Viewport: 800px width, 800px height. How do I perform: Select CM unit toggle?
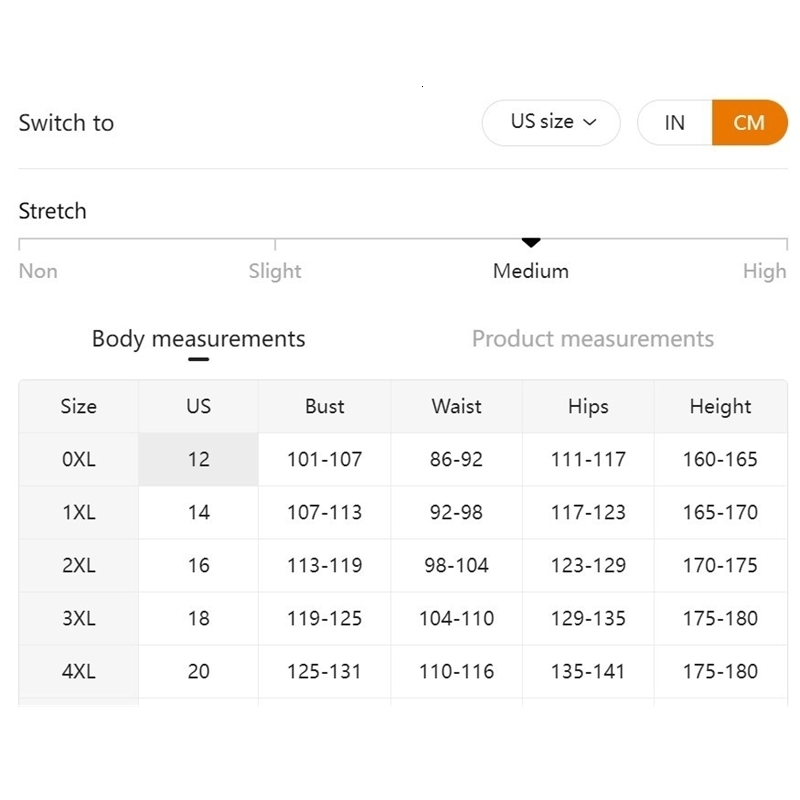coord(749,123)
